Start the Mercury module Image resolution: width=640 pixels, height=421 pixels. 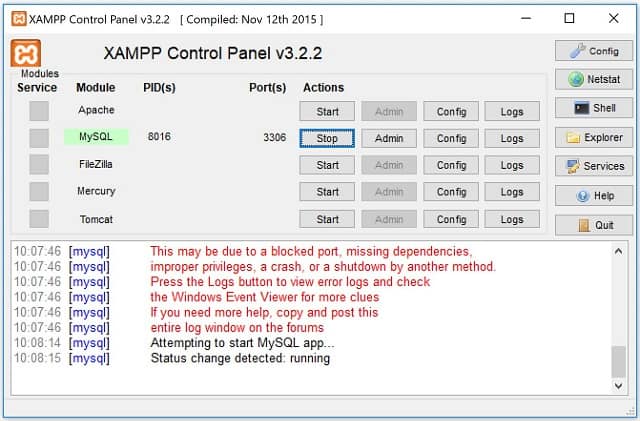(327, 192)
